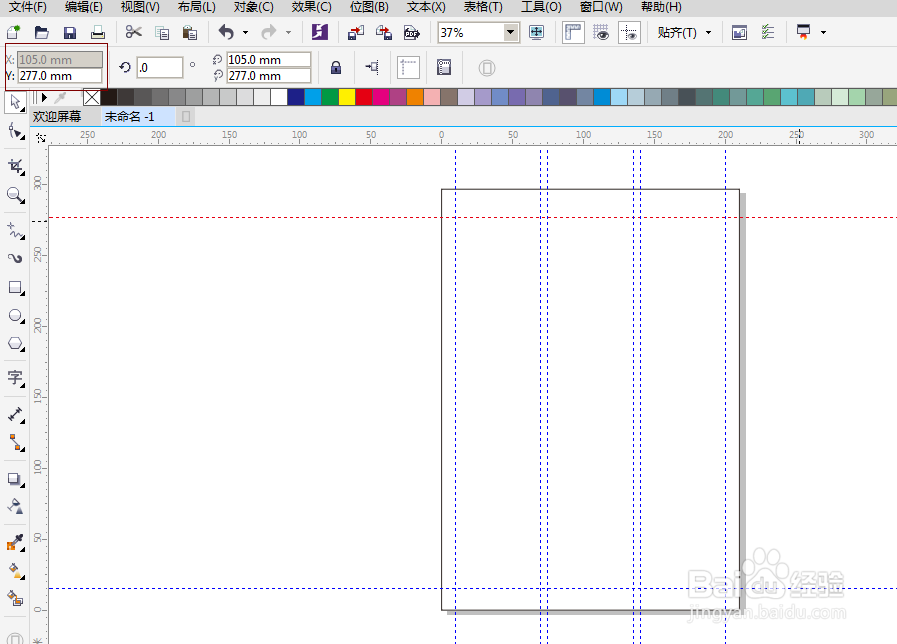Switch to the 欢迎屏幕 tab
The width and height of the screenshot is (897, 644).
[57, 117]
